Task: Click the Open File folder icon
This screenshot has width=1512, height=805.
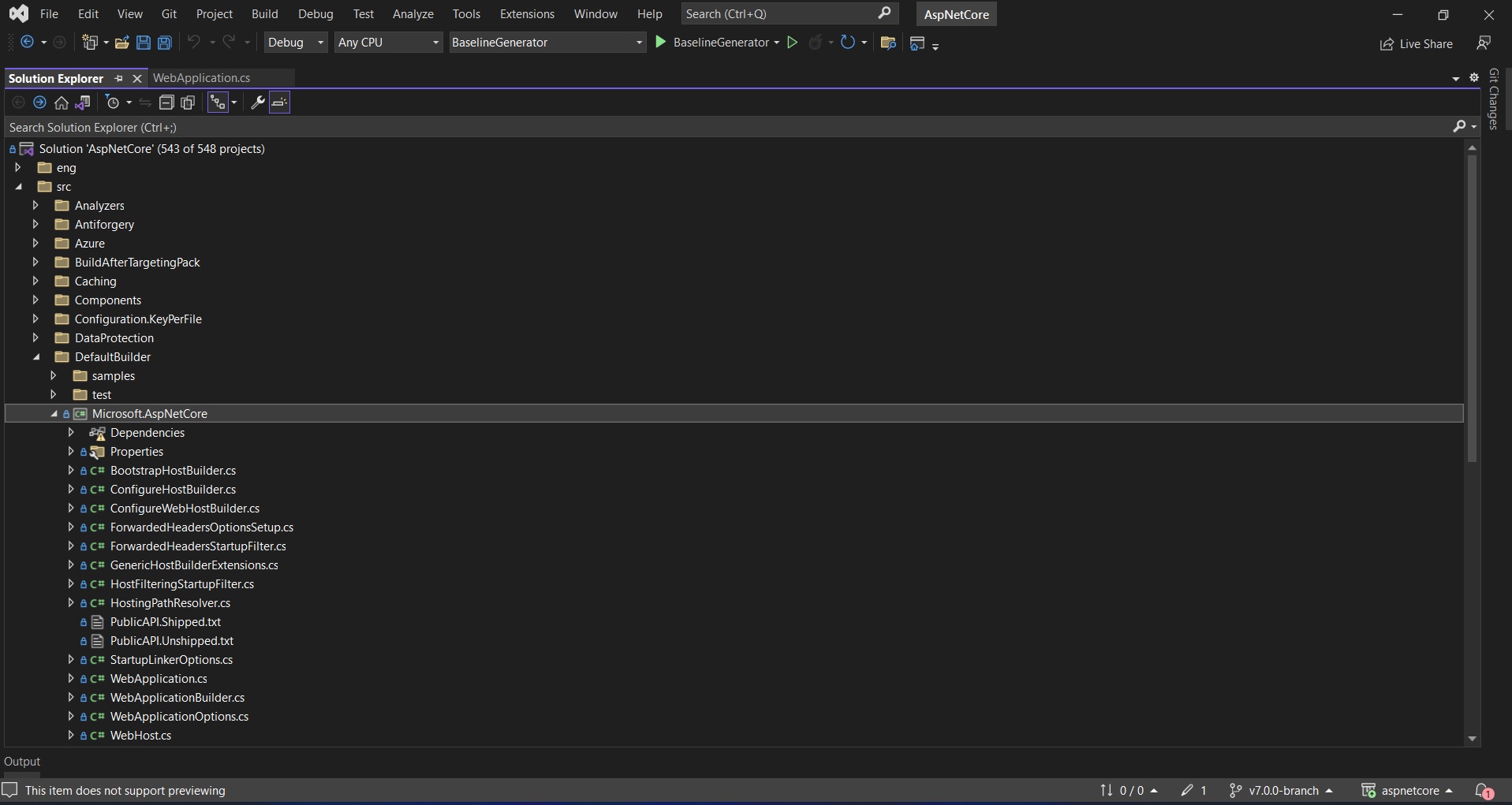Action: (121, 43)
